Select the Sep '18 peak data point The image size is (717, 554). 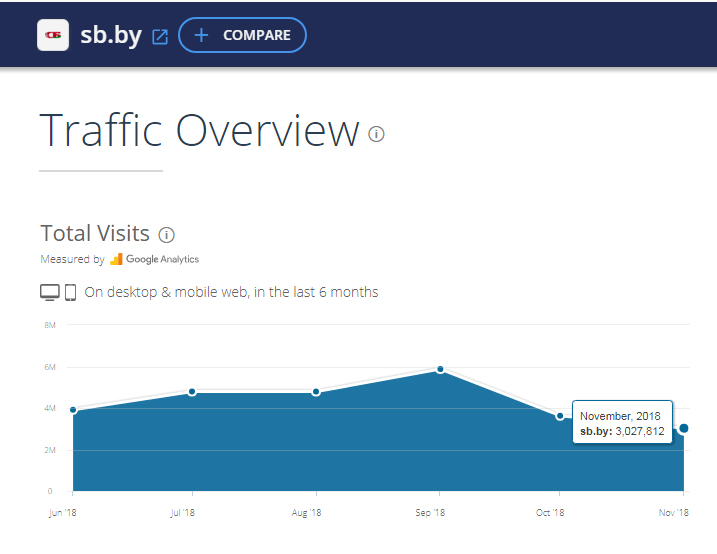(x=440, y=369)
